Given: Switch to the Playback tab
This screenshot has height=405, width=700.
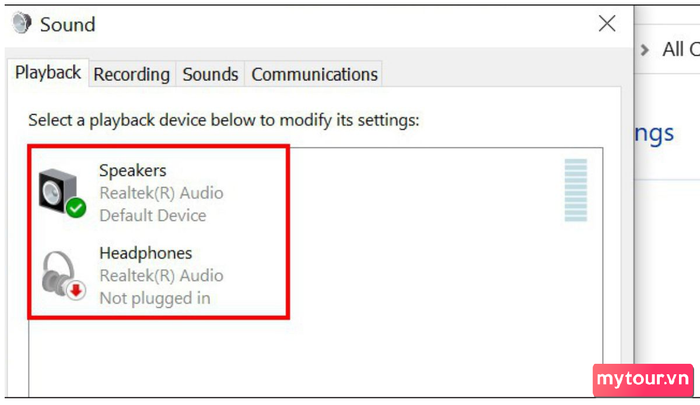Looking at the screenshot, I should click(48, 72).
